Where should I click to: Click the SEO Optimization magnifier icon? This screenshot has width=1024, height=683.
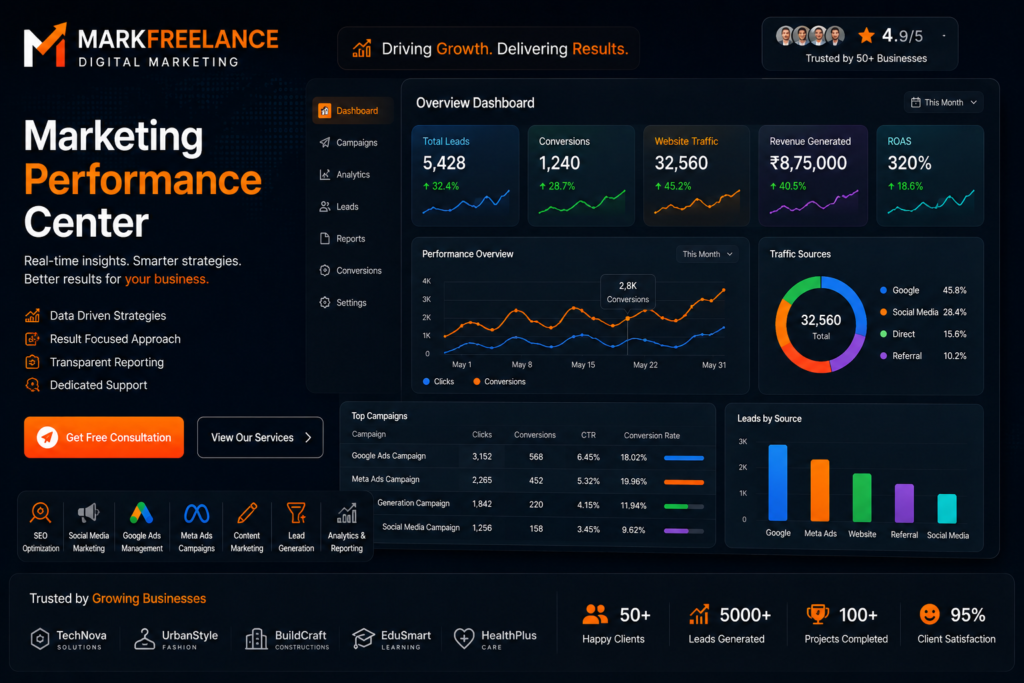pyautogui.click(x=40, y=513)
